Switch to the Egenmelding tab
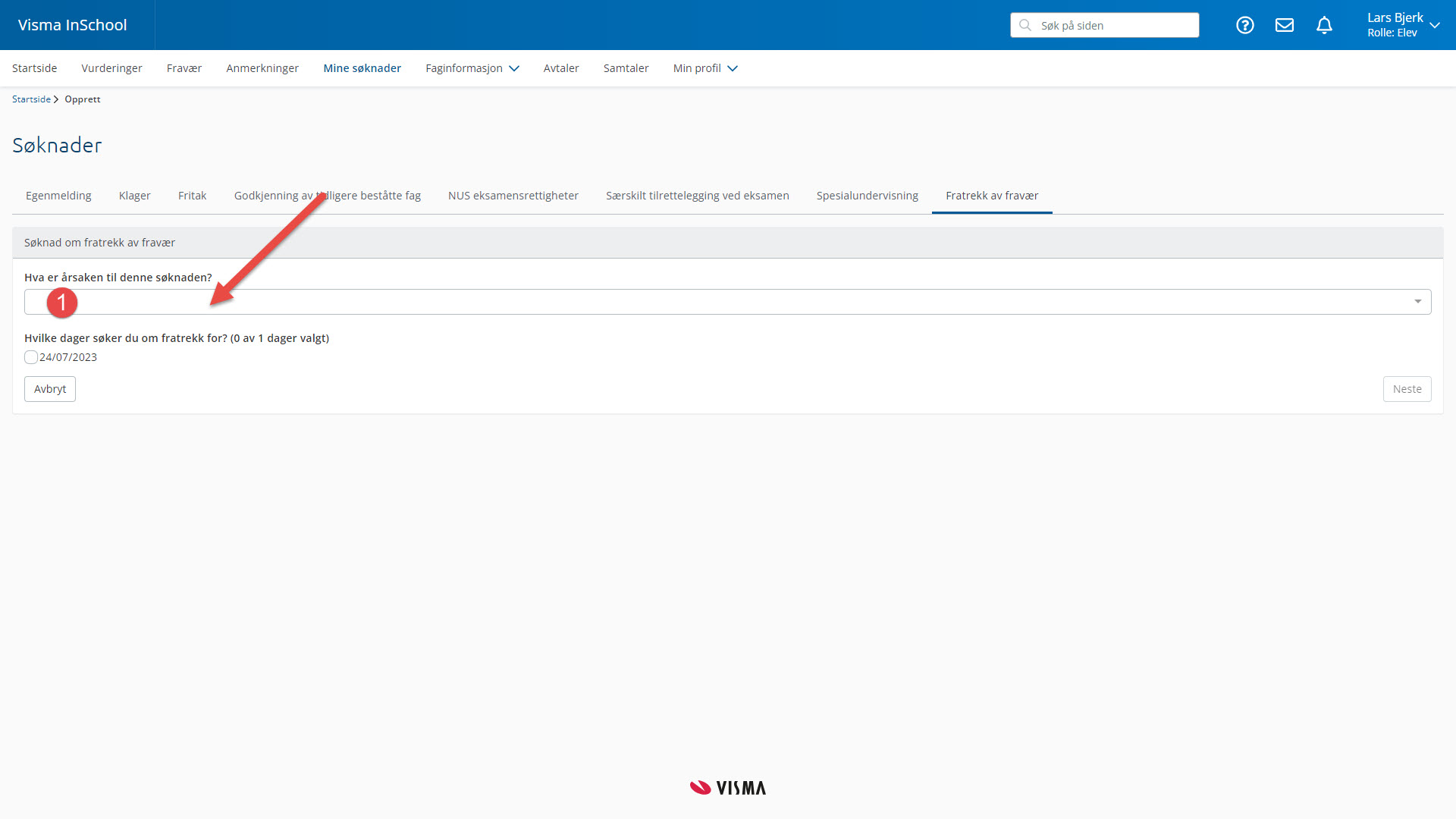The image size is (1456, 819). tap(58, 196)
